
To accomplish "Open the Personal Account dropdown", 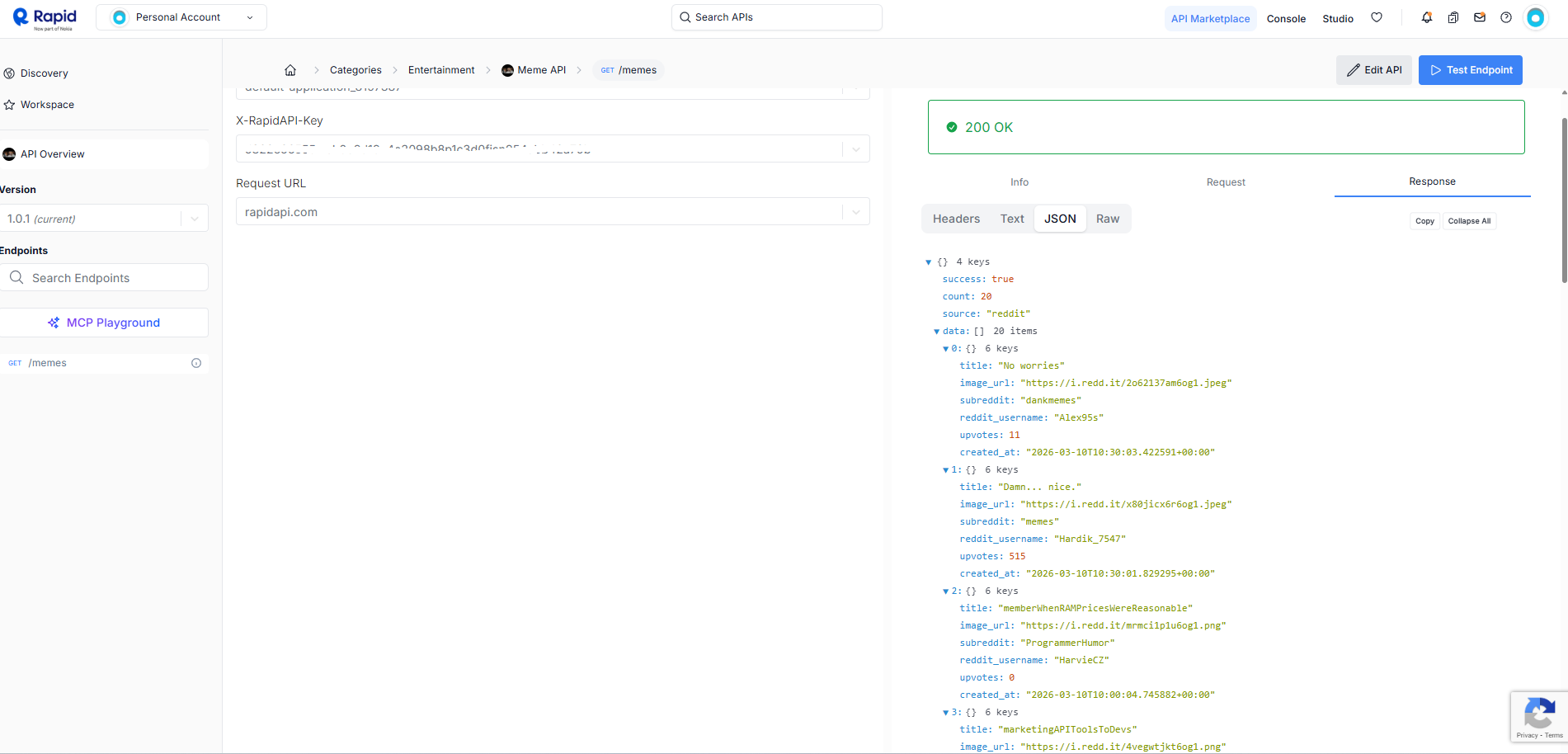I will [x=181, y=17].
